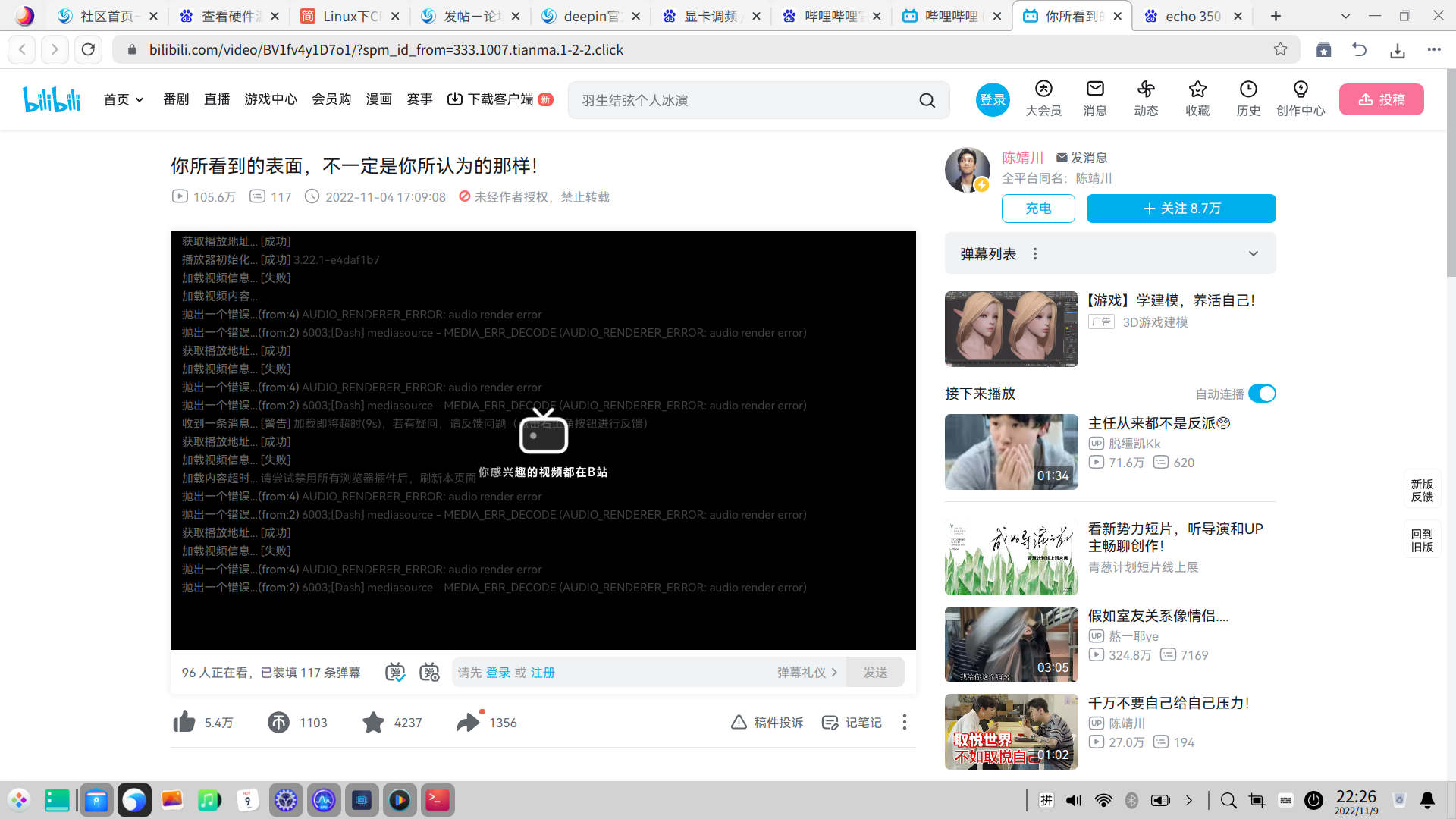
Task: Open the system volume speaker icon
Action: click(1074, 800)
